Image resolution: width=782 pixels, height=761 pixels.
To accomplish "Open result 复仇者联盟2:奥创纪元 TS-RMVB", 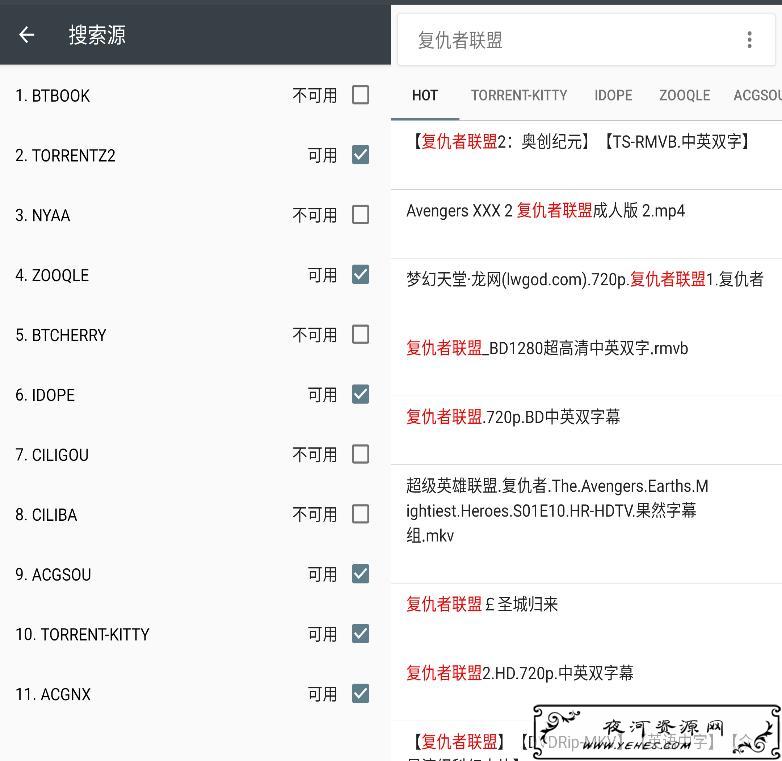I will [586, 155].
